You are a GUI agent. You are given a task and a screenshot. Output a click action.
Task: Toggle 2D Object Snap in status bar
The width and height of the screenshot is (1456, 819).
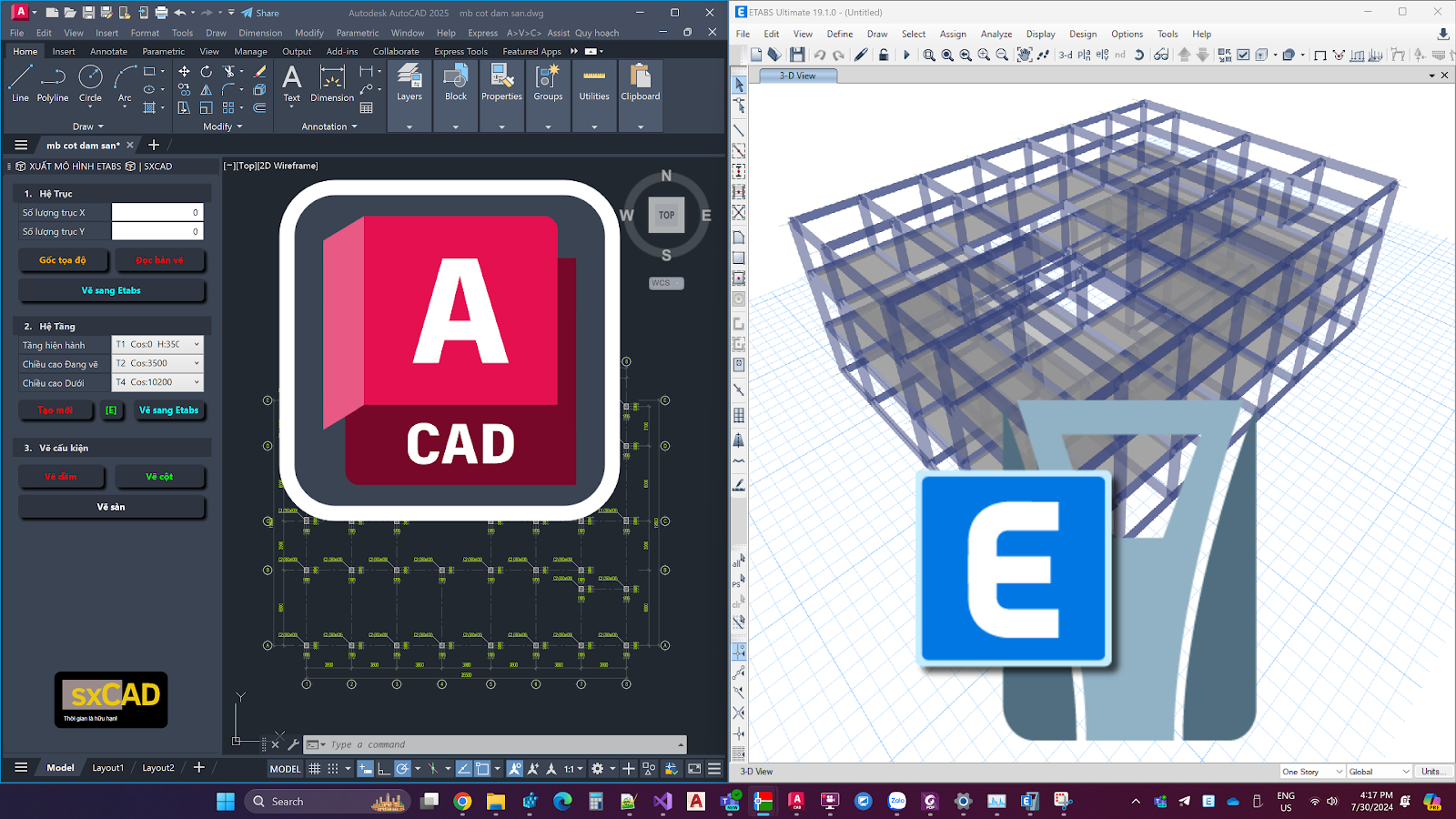coord(482,768)
